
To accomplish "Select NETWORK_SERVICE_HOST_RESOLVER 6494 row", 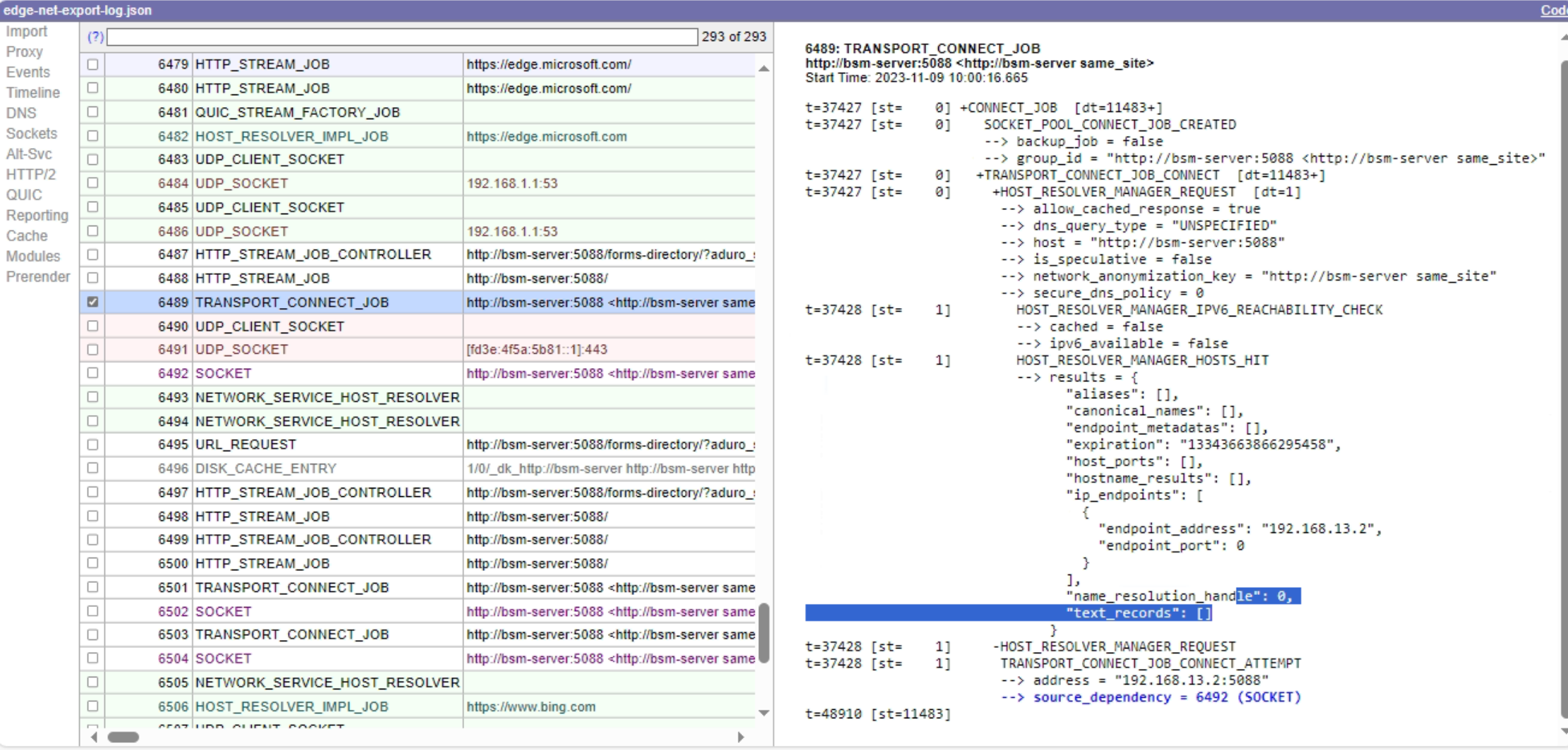I will point(418,422).
